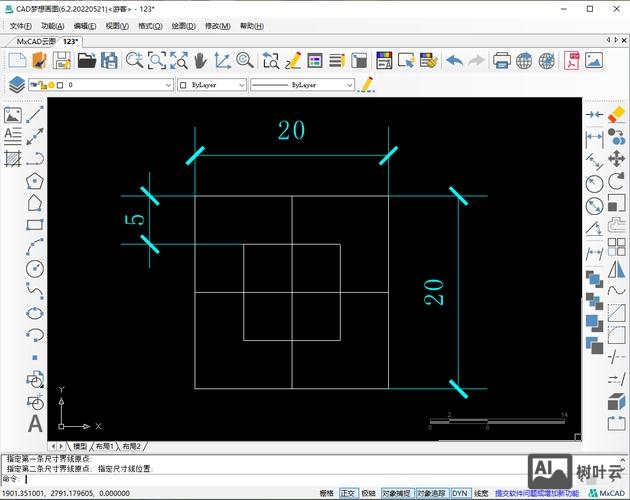Click the command line input field
The width and height of the screenshot is (630, 500).
click(300, 478)
